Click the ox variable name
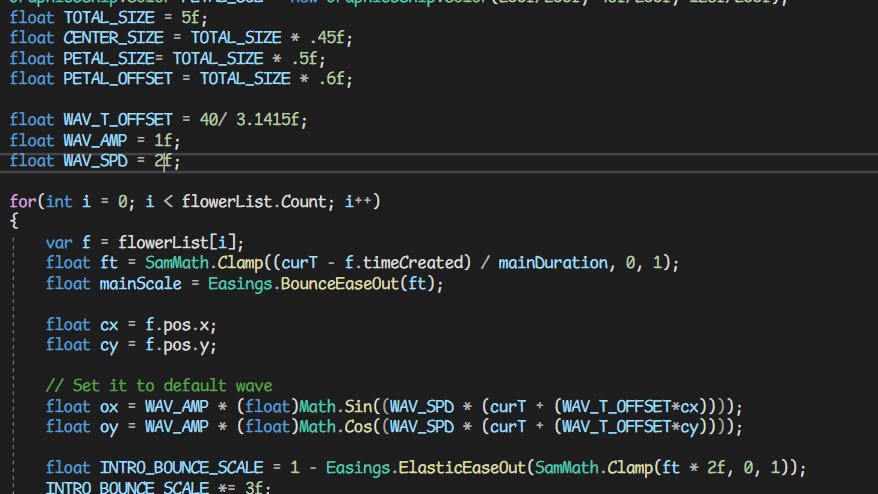The width and height of the screenshot is (878, 494). pos(109,407)
